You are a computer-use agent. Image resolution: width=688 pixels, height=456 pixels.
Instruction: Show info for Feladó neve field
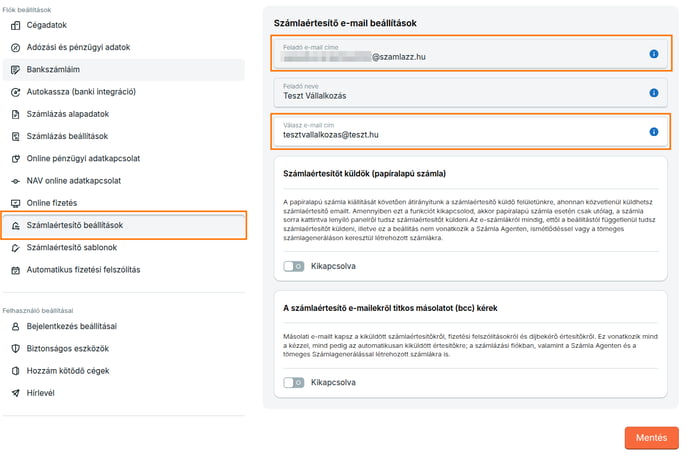[x=654, y=93]
